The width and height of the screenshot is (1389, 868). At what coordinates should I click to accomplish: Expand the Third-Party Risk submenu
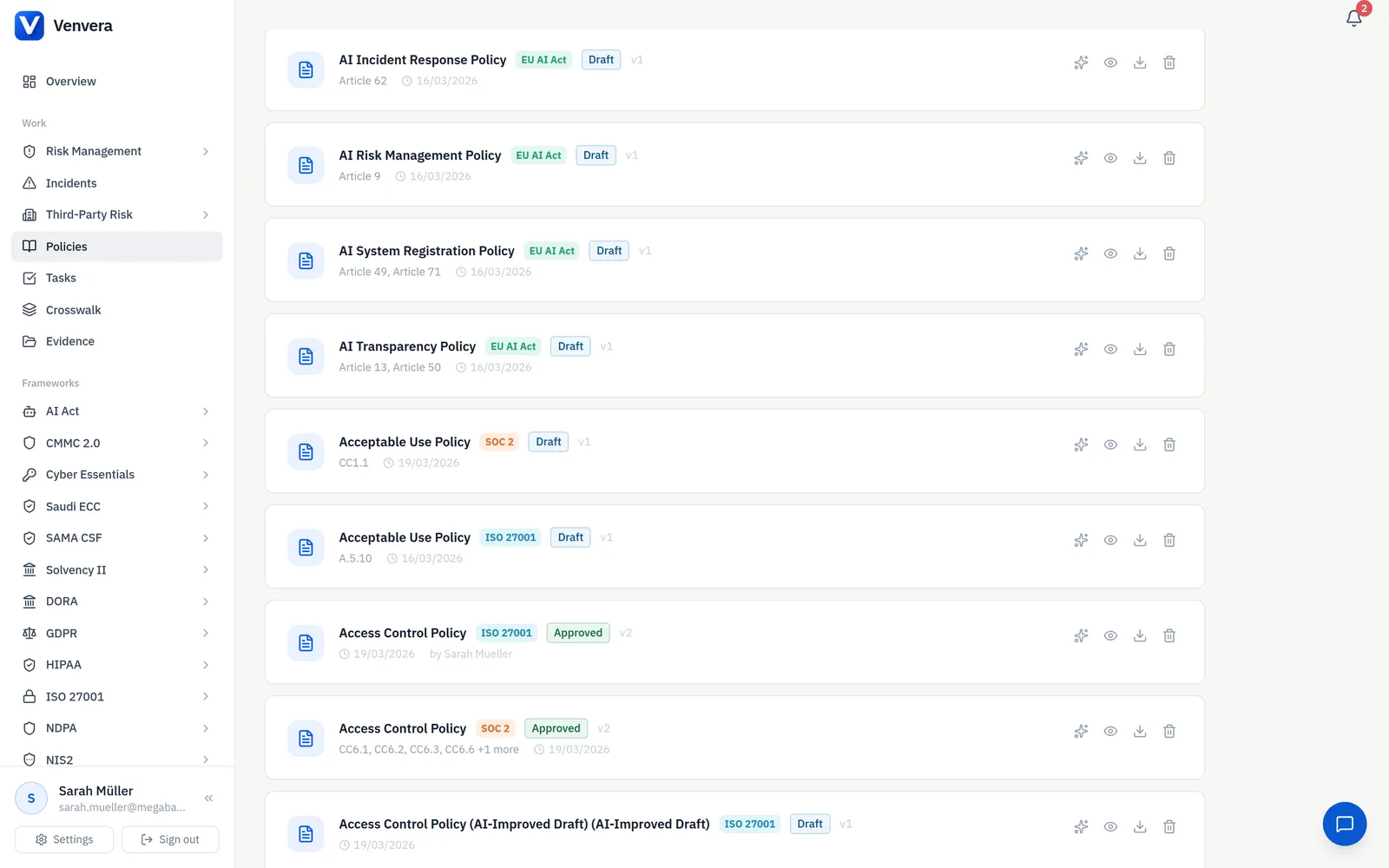click(x=206, y=214)
